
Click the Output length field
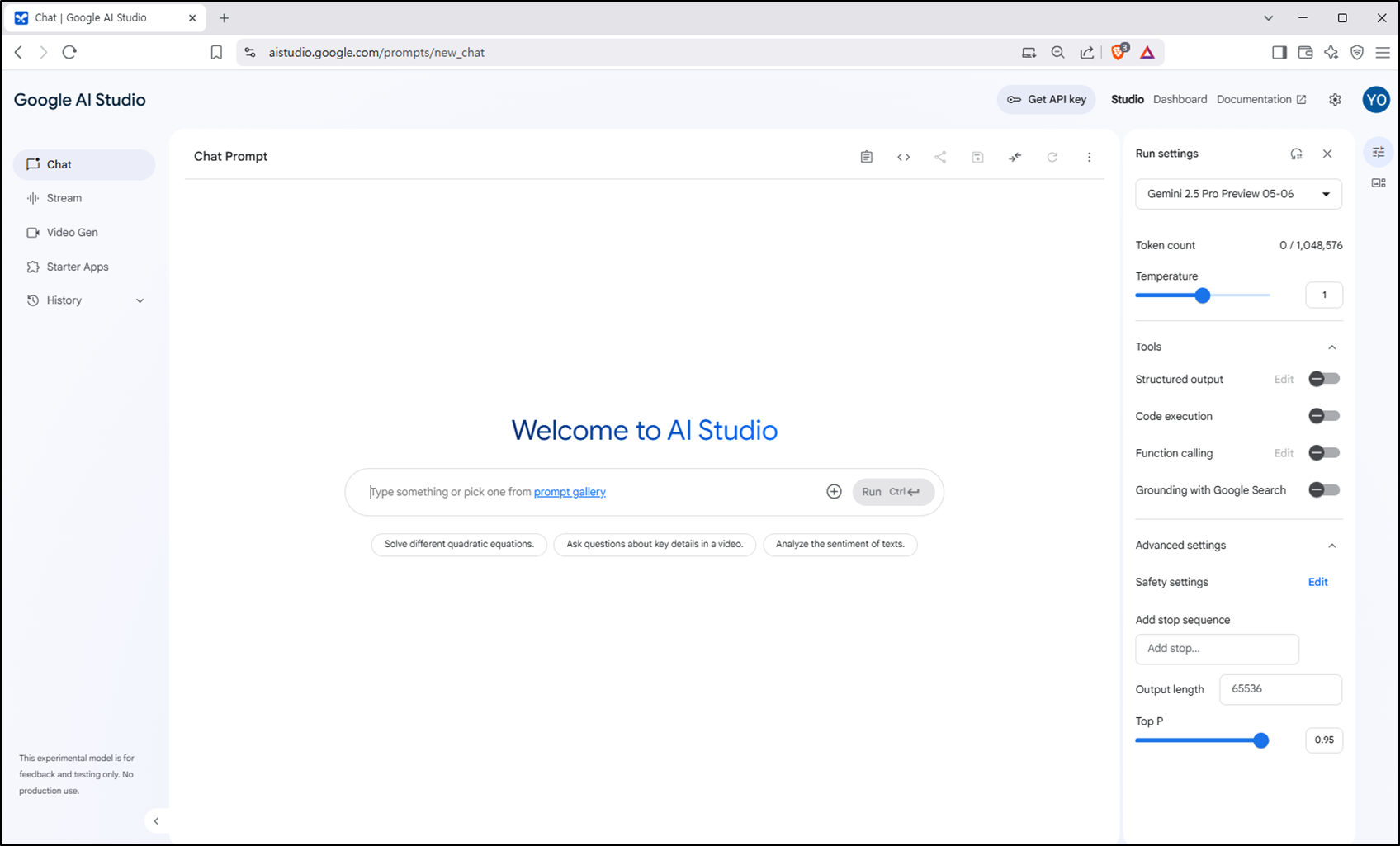pos(1280,689)
